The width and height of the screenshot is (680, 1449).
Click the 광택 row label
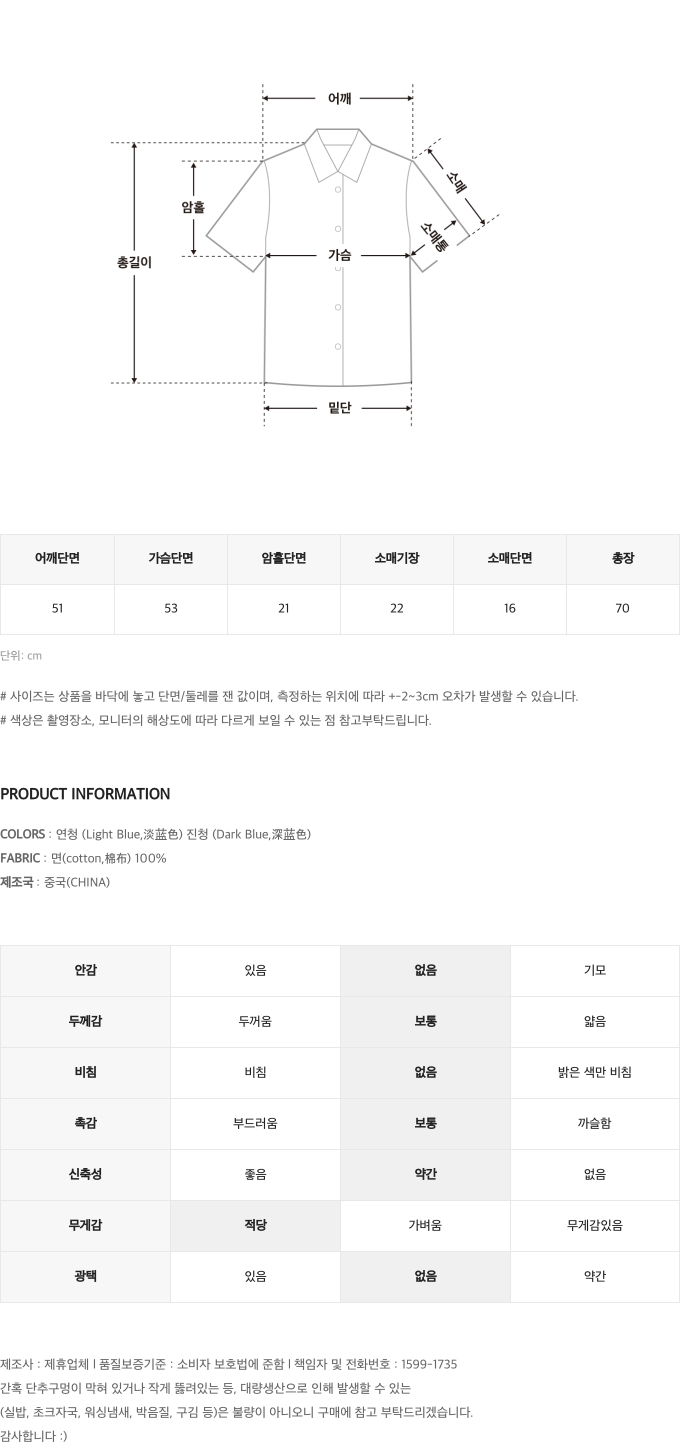coord(86,1277)
